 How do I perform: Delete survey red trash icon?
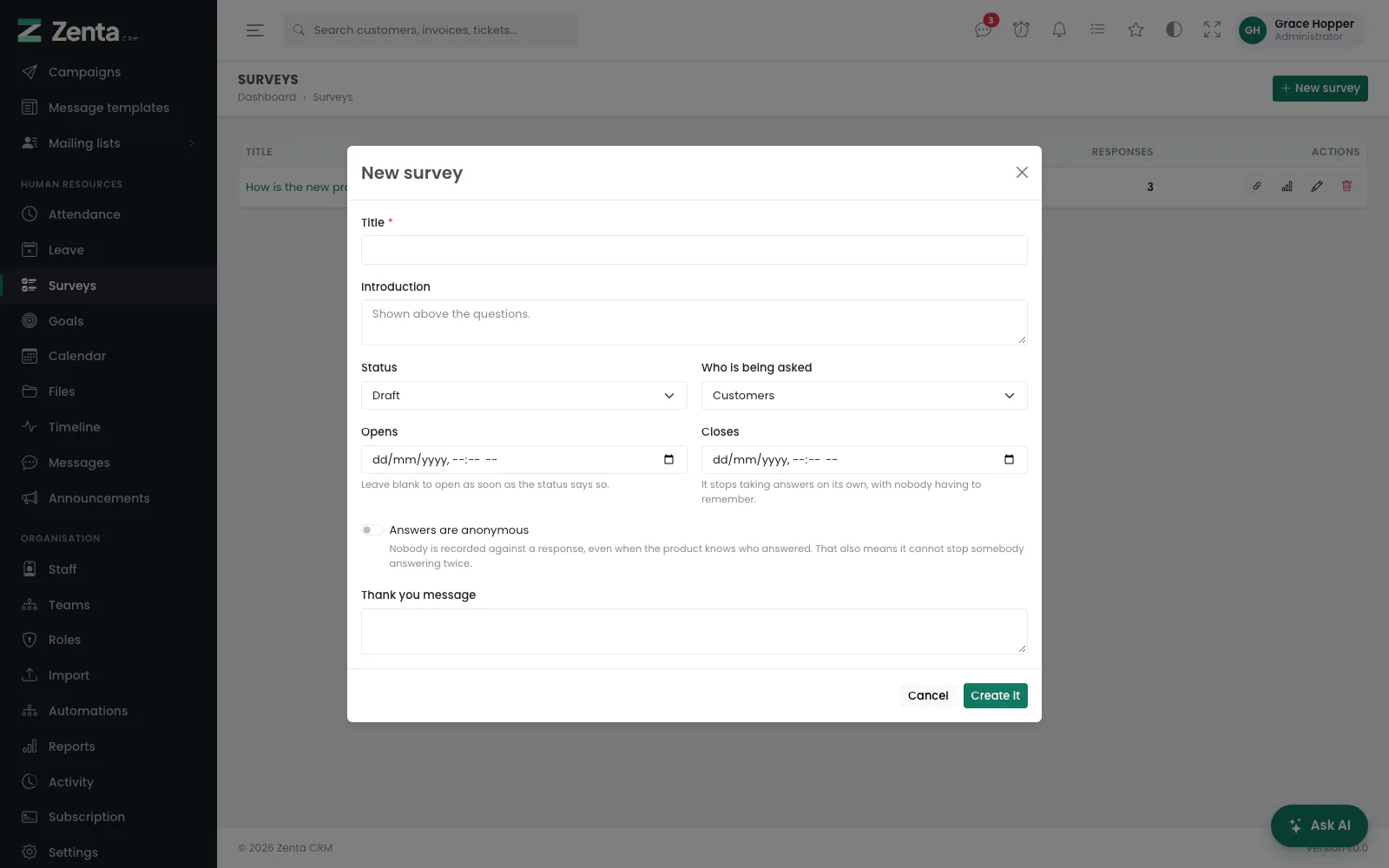pyautogui.click(x=1346, y=186)
